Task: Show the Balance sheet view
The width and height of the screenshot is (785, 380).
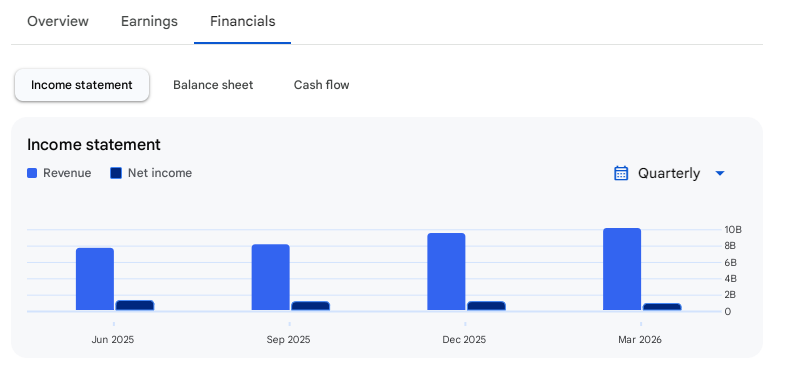Action: click(213, 85)
